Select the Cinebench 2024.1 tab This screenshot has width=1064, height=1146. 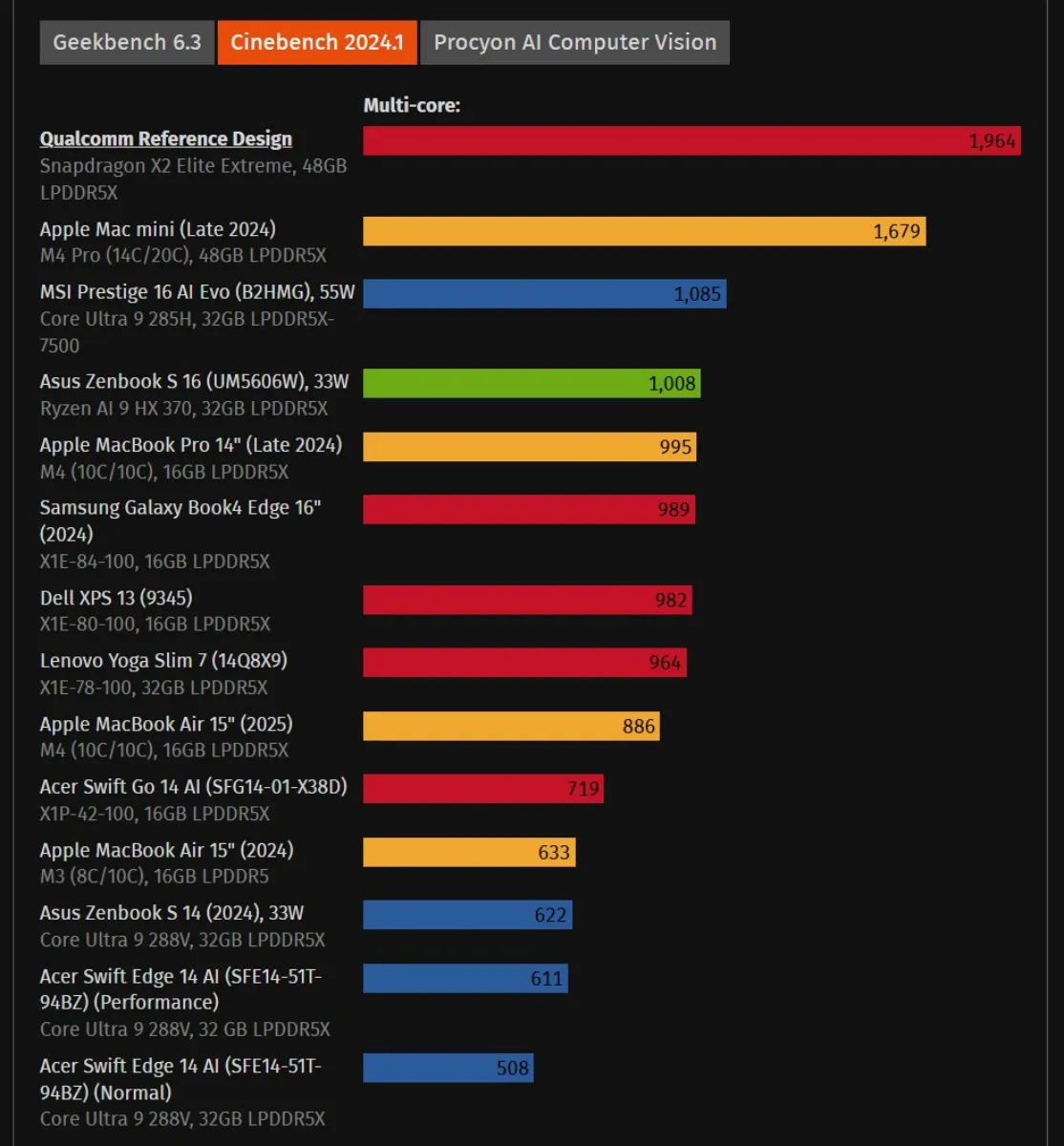(317, 43)
